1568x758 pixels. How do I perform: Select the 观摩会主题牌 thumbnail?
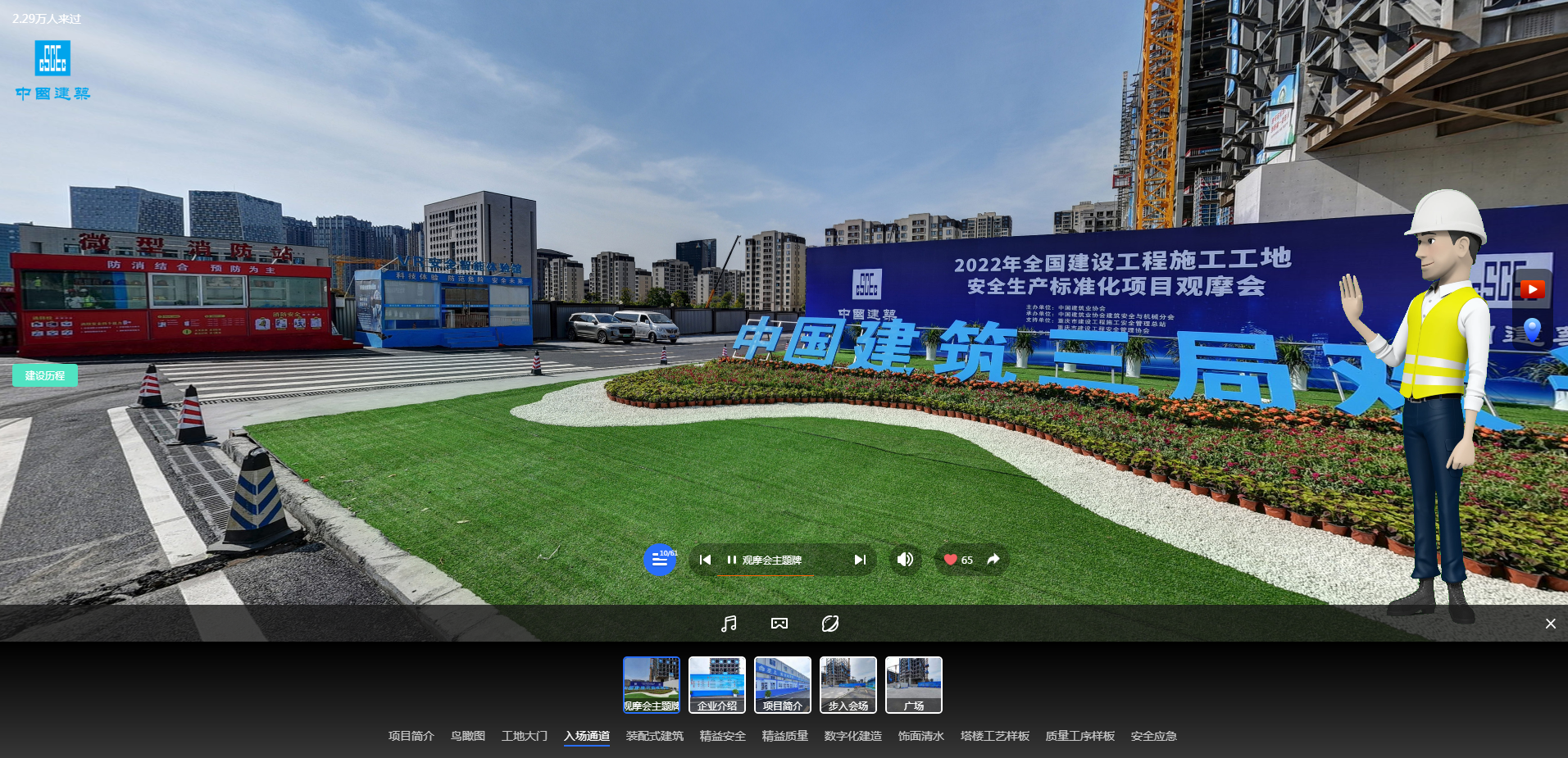tap(652, 685)
